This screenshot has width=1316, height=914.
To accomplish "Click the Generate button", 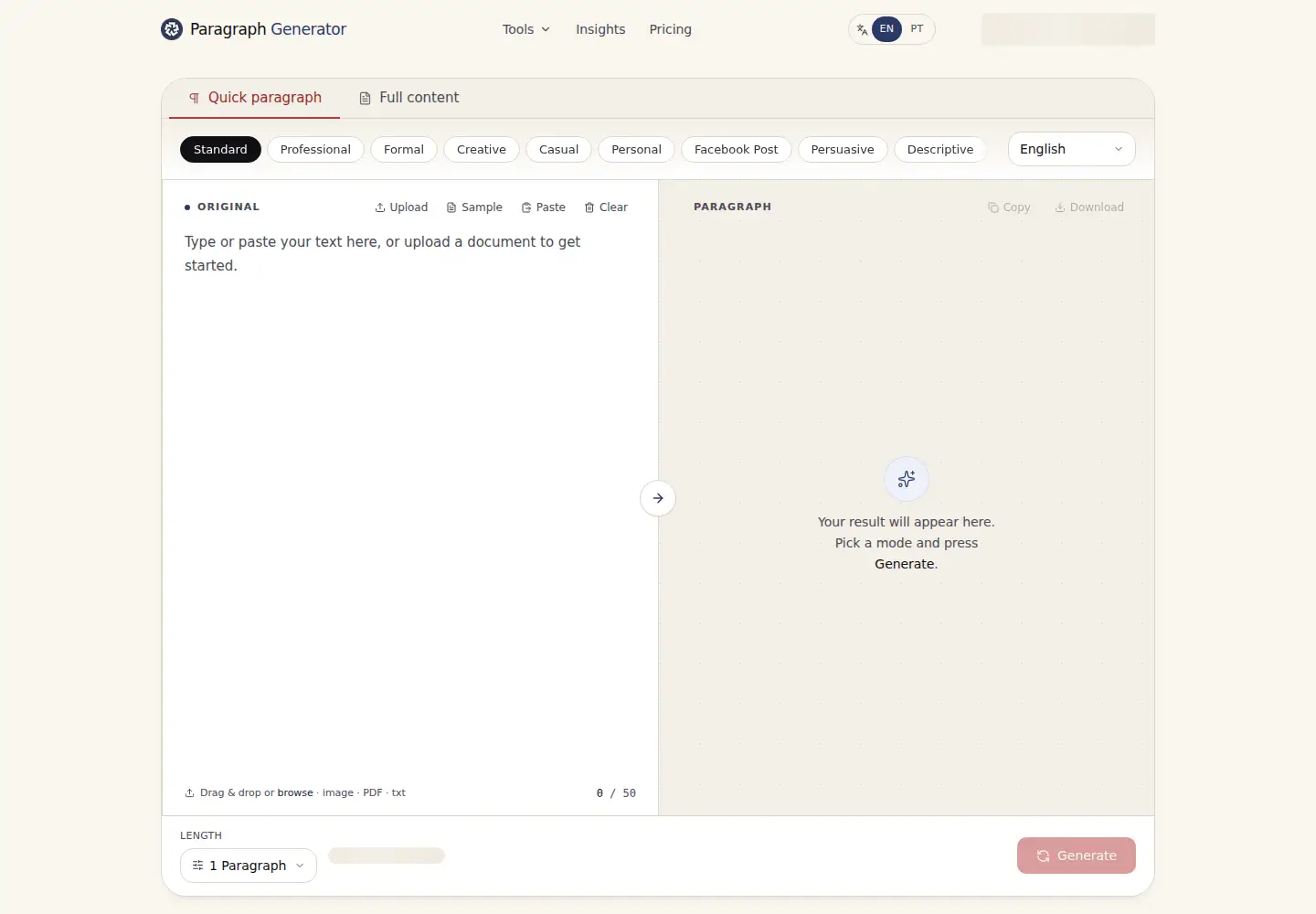I will [1077, 856].
